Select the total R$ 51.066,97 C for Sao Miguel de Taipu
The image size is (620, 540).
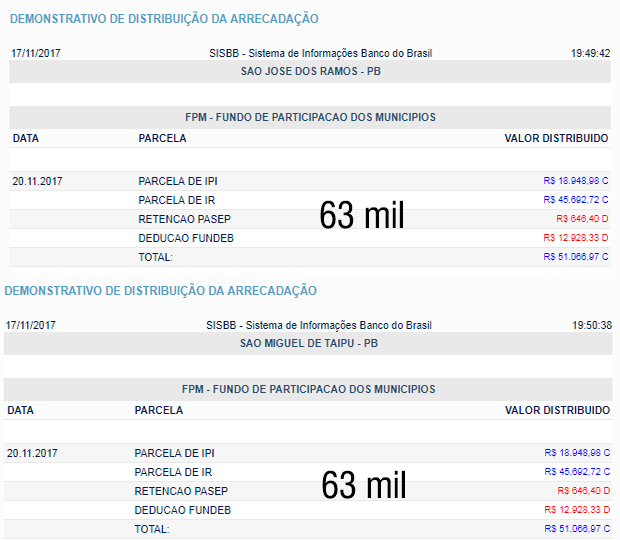(577, 529)
